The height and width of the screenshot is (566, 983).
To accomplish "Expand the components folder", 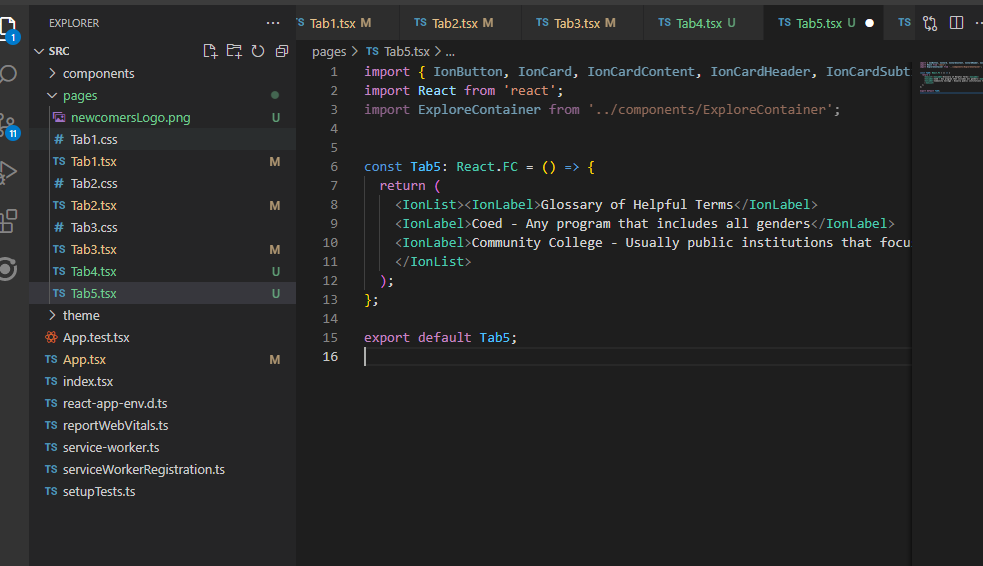I will pos(98,74).
